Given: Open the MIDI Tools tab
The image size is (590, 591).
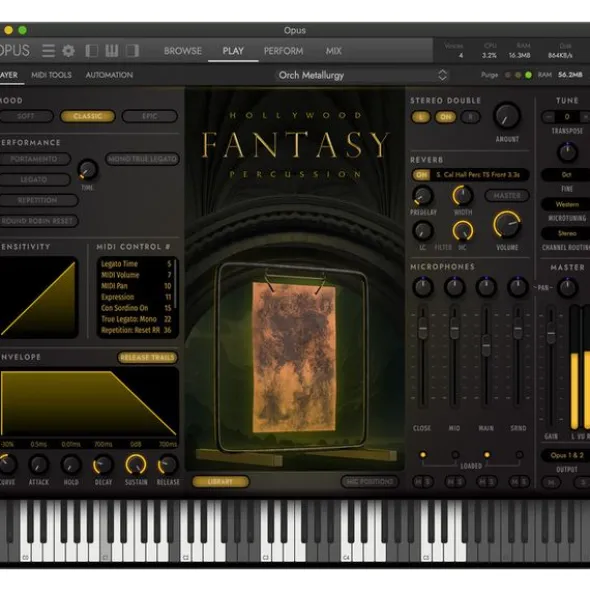Looking at the screenshot, I should click(51, 75).
